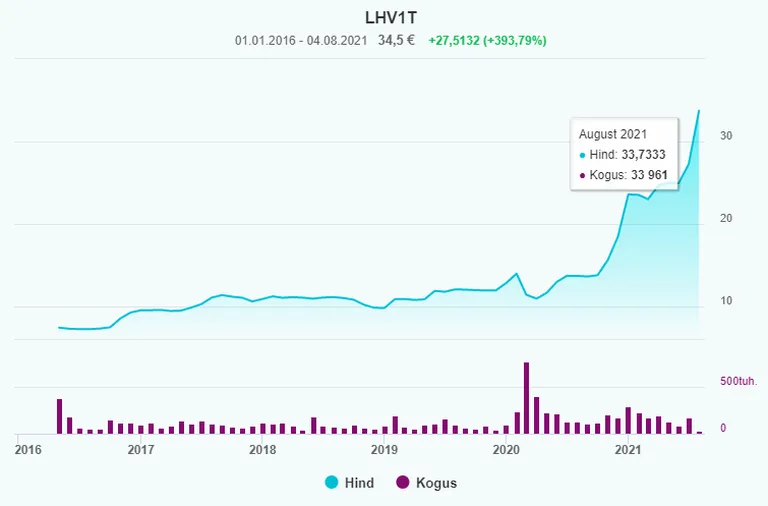Click the price axis label 30
The height and width of the screenshot is (506, 768).
coord(726,136)
